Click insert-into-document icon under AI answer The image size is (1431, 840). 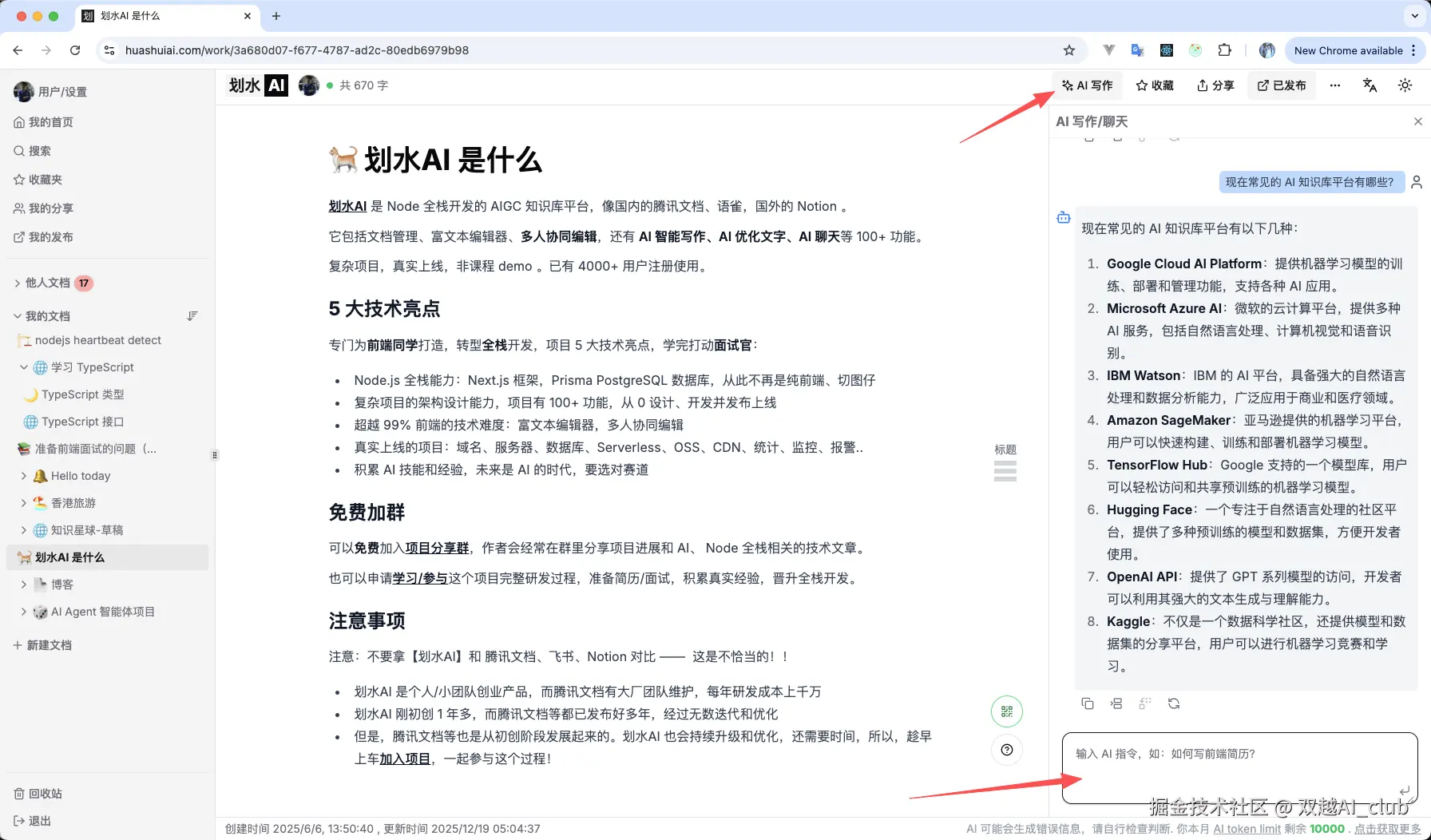pyautogui.click(x=1116, y=703)
